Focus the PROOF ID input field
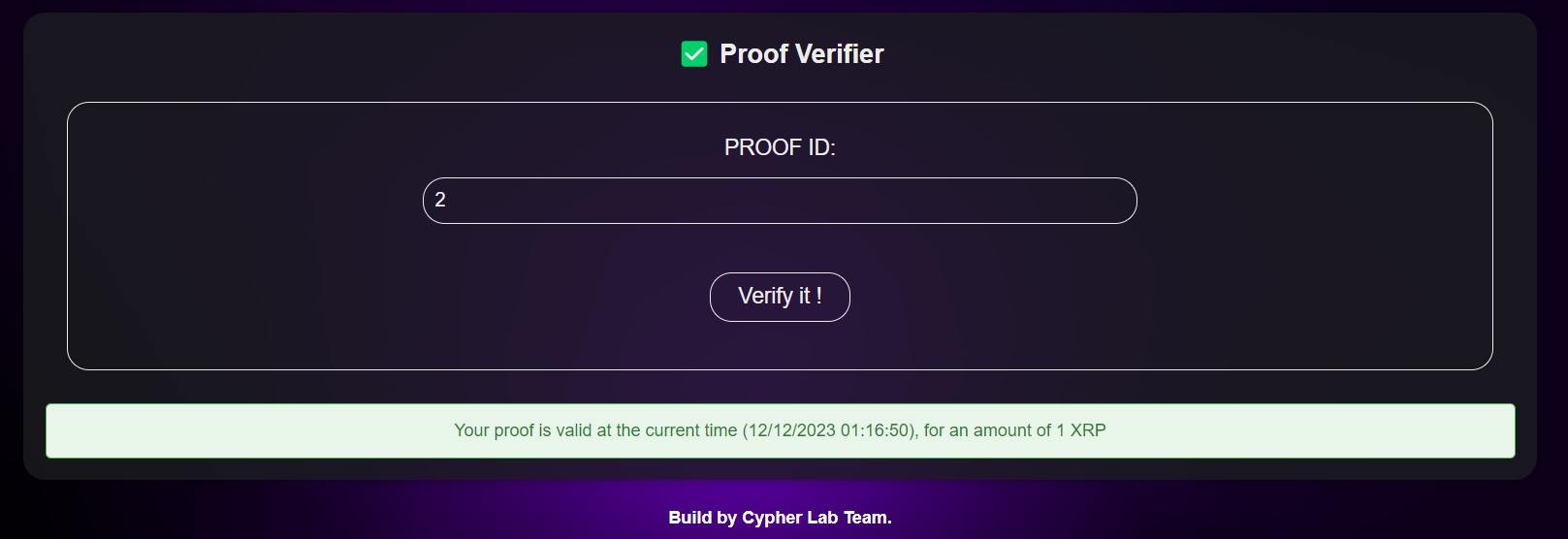Screen dimensions: 1568x539 click(x=780, y=201)
